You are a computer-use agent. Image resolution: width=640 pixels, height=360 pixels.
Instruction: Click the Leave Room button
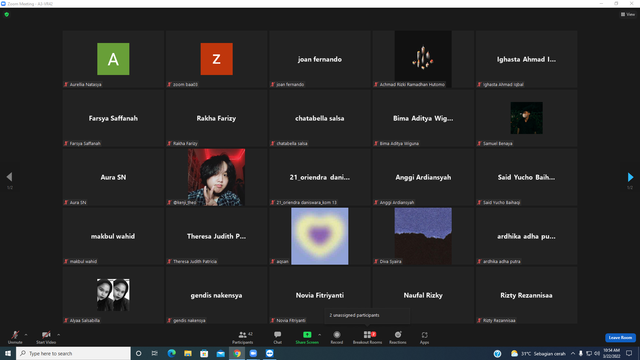click(x=620, y=338)
